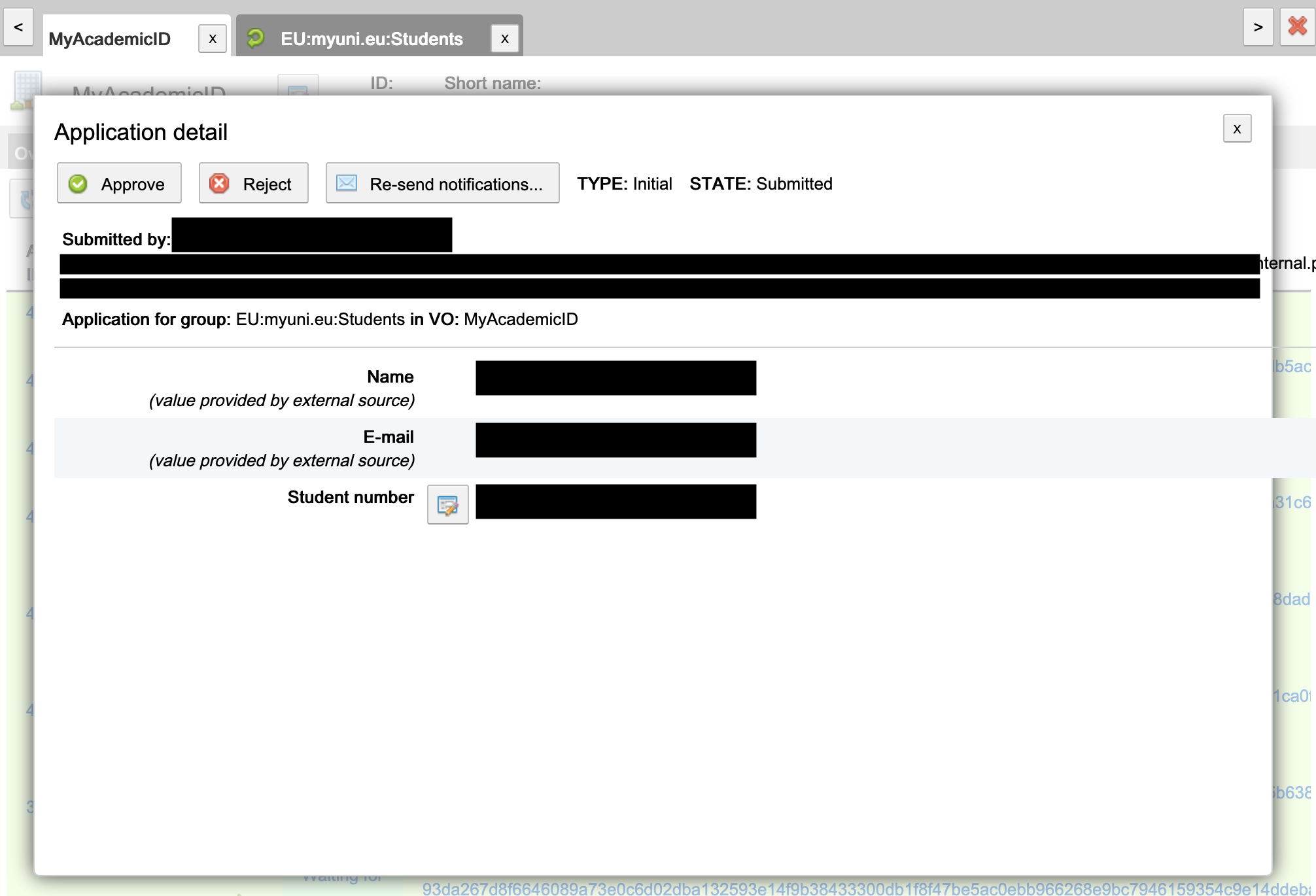Viewport: 1316px width, 896px height.
Task: Approve the submitted application
Action: click(x=119, y=184)
